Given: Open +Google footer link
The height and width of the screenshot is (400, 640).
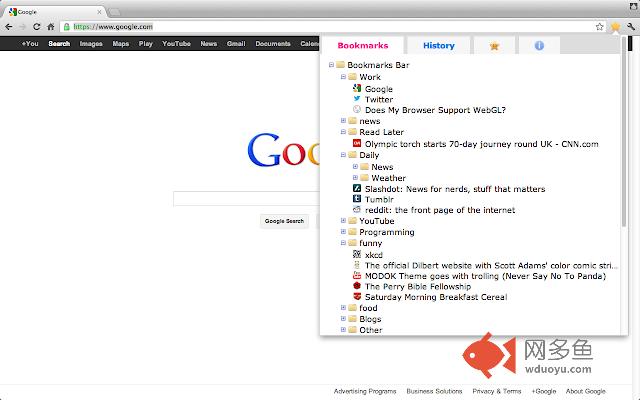Looking at the screenshot, I should (544, 391).
